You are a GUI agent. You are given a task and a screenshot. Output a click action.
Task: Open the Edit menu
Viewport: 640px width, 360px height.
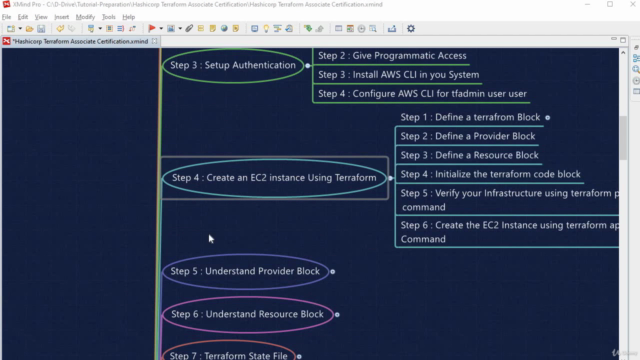pyautogui.click(x=23, y=17)
